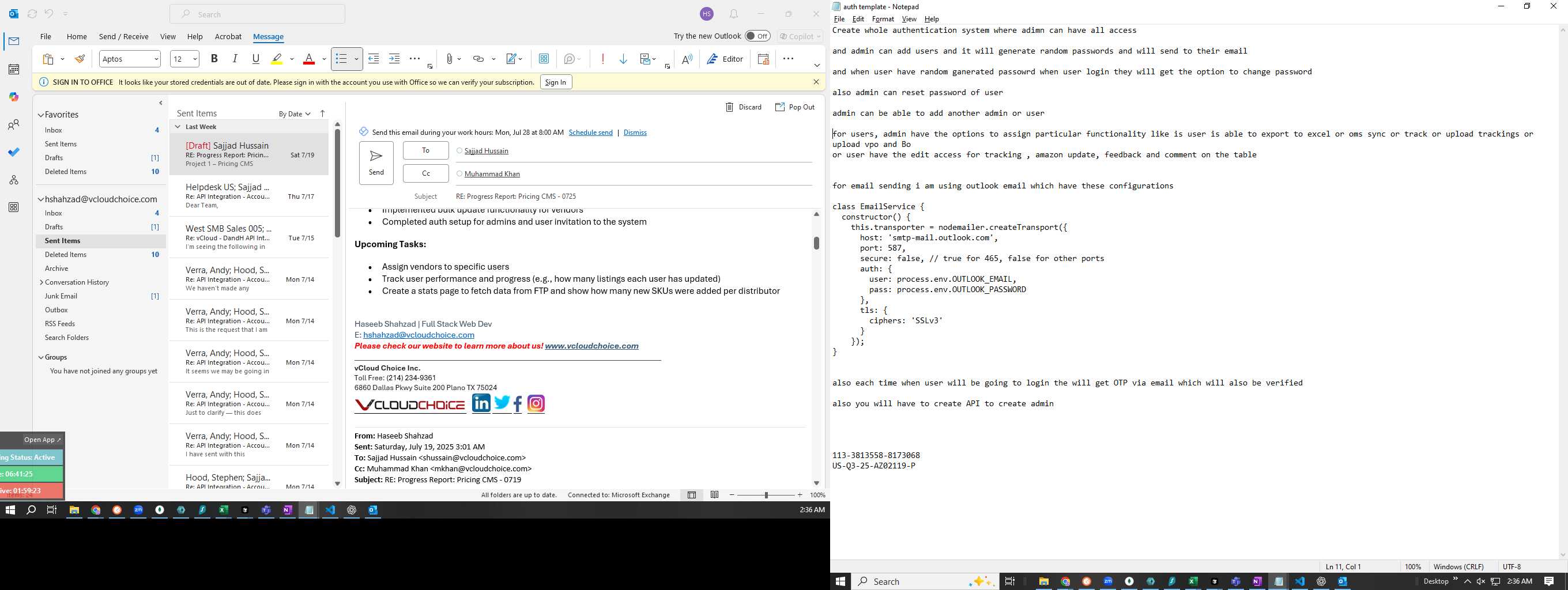The image size is (1568, 590).
Task: Mark message as High Importance
Action: (x=602, y=59)
